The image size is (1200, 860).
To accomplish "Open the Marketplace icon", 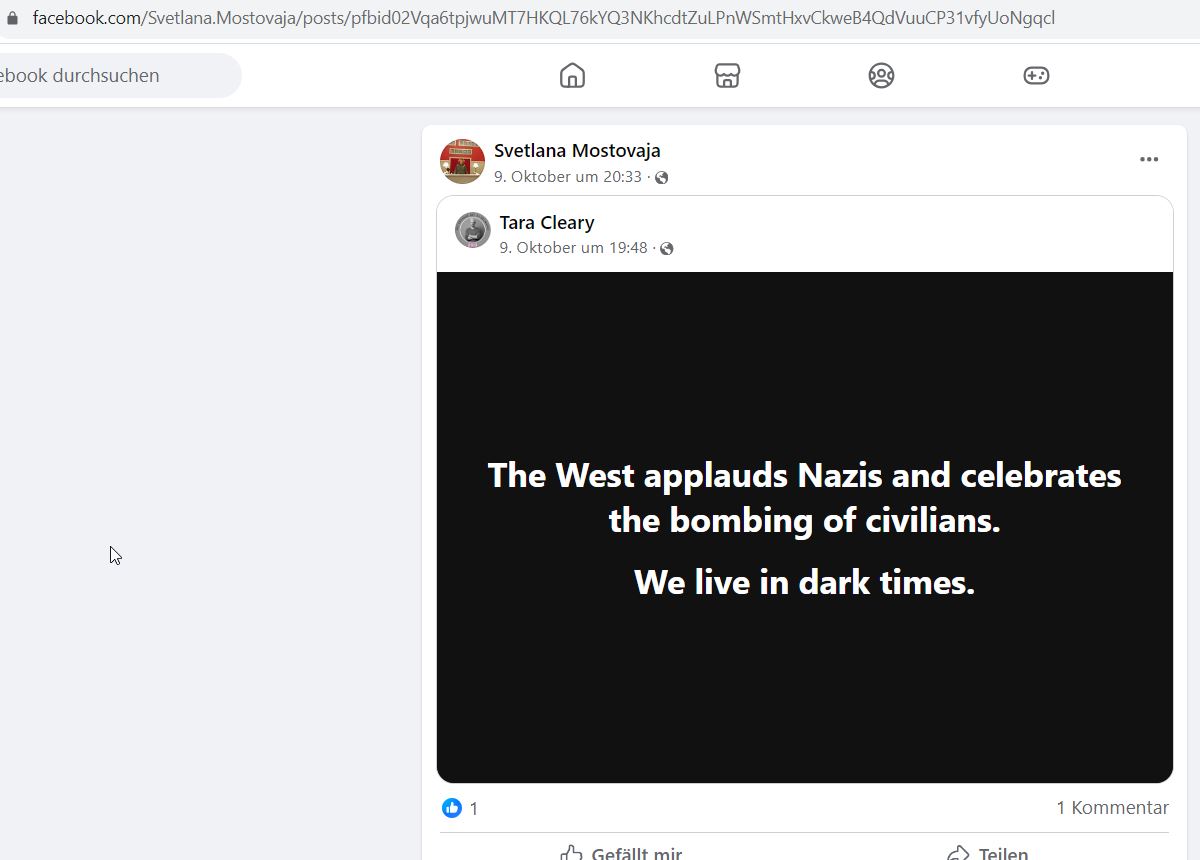I will pyautogui.click(x=727, y=75).
